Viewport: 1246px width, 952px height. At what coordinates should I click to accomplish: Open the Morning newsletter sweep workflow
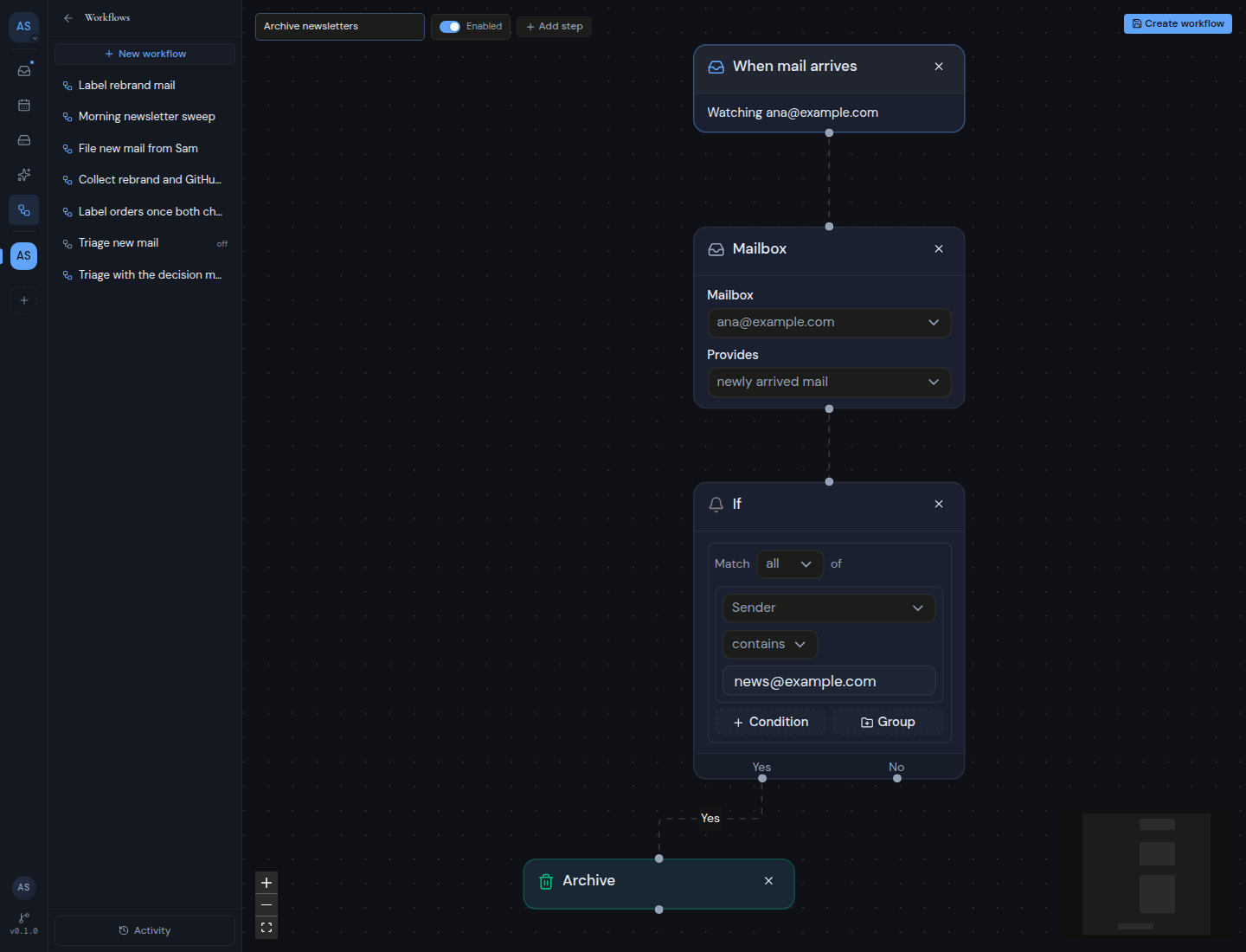145,117
